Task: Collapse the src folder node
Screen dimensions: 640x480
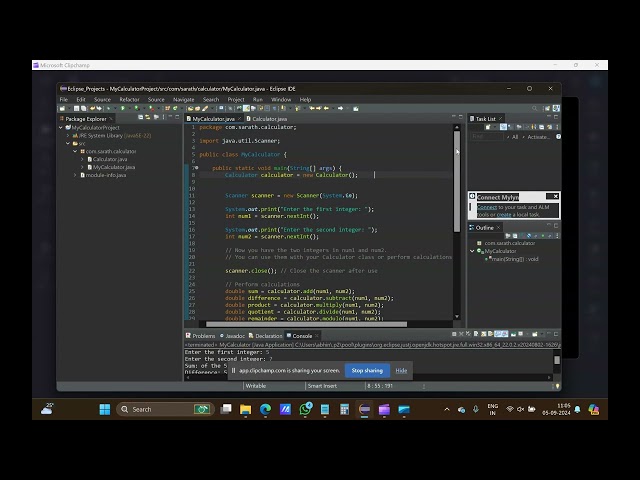Action: pos(68,143)
